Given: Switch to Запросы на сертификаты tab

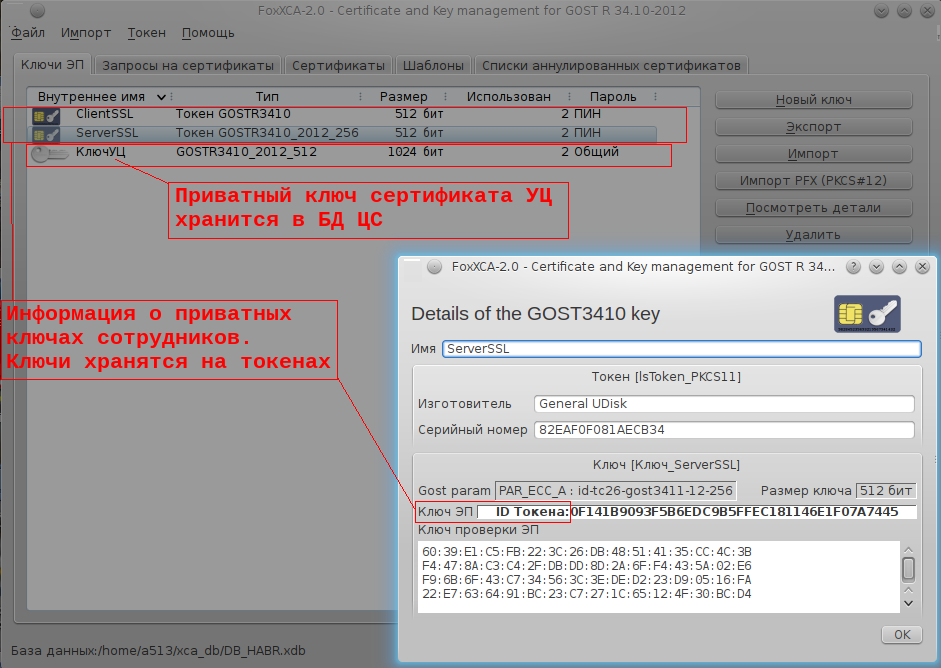Looking at the screenshot, I should [188, 65].
